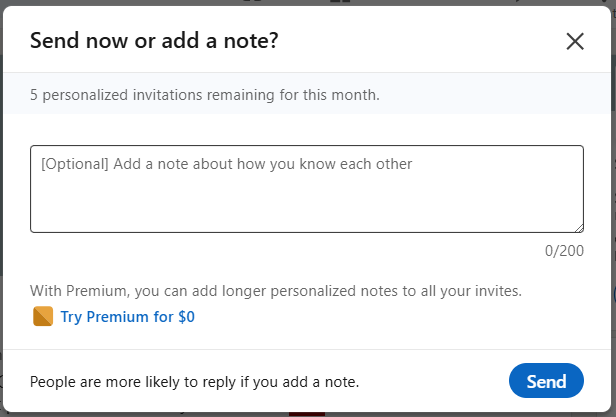616x417 pixels.
Task: Click the $0 text in the Premium offer
Action: 186,317
